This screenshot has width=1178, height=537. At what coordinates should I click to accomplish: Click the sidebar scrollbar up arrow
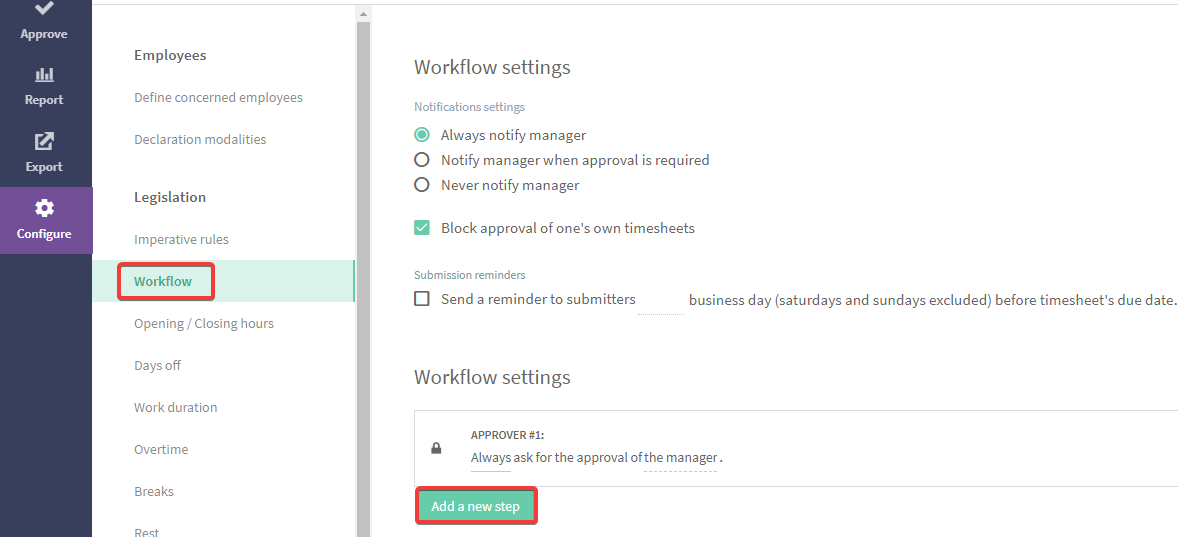pos(364,14)
